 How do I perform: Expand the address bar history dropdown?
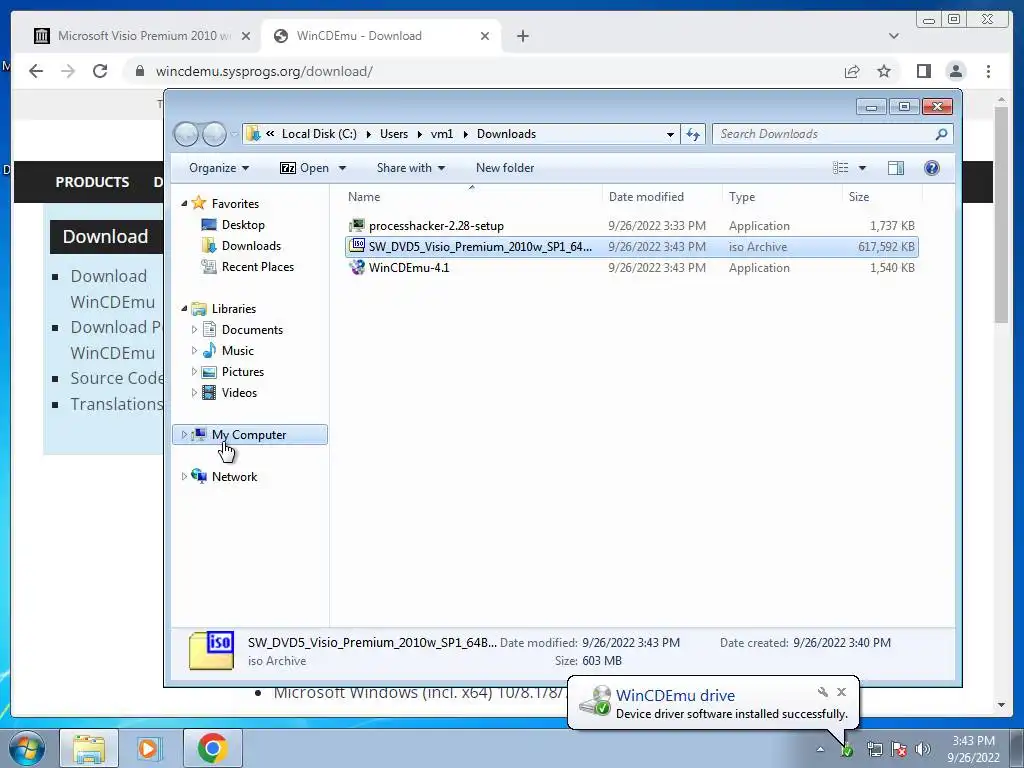click(670, 134)
